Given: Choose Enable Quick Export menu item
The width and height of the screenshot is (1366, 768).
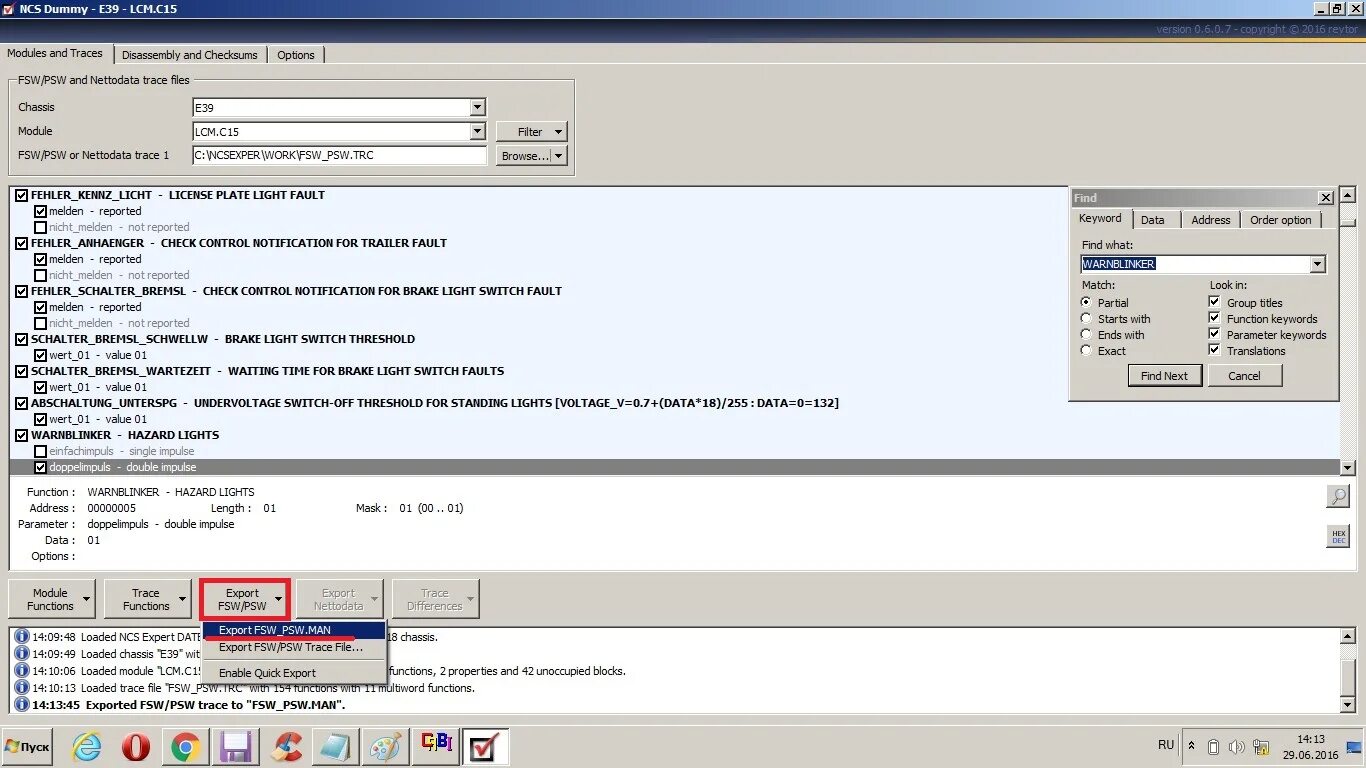Looking at the screenshot, I should pos(294,673).
